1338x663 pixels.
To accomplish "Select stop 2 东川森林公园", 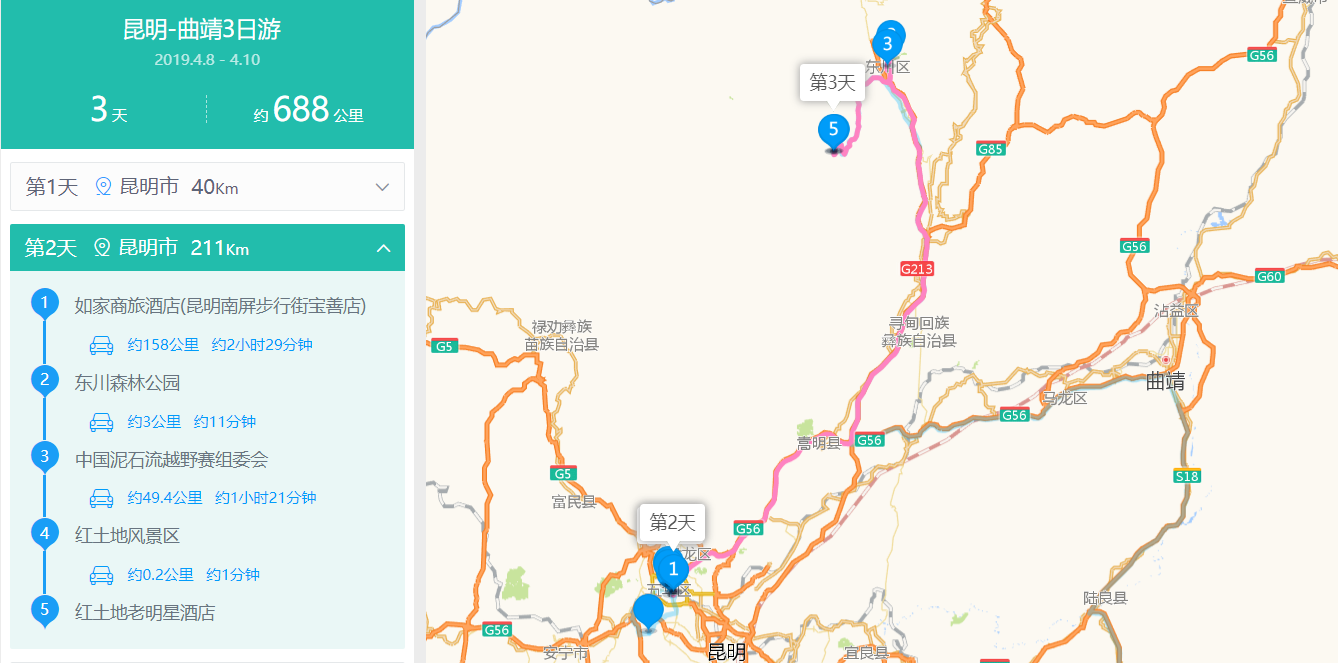I will point(127,383).
